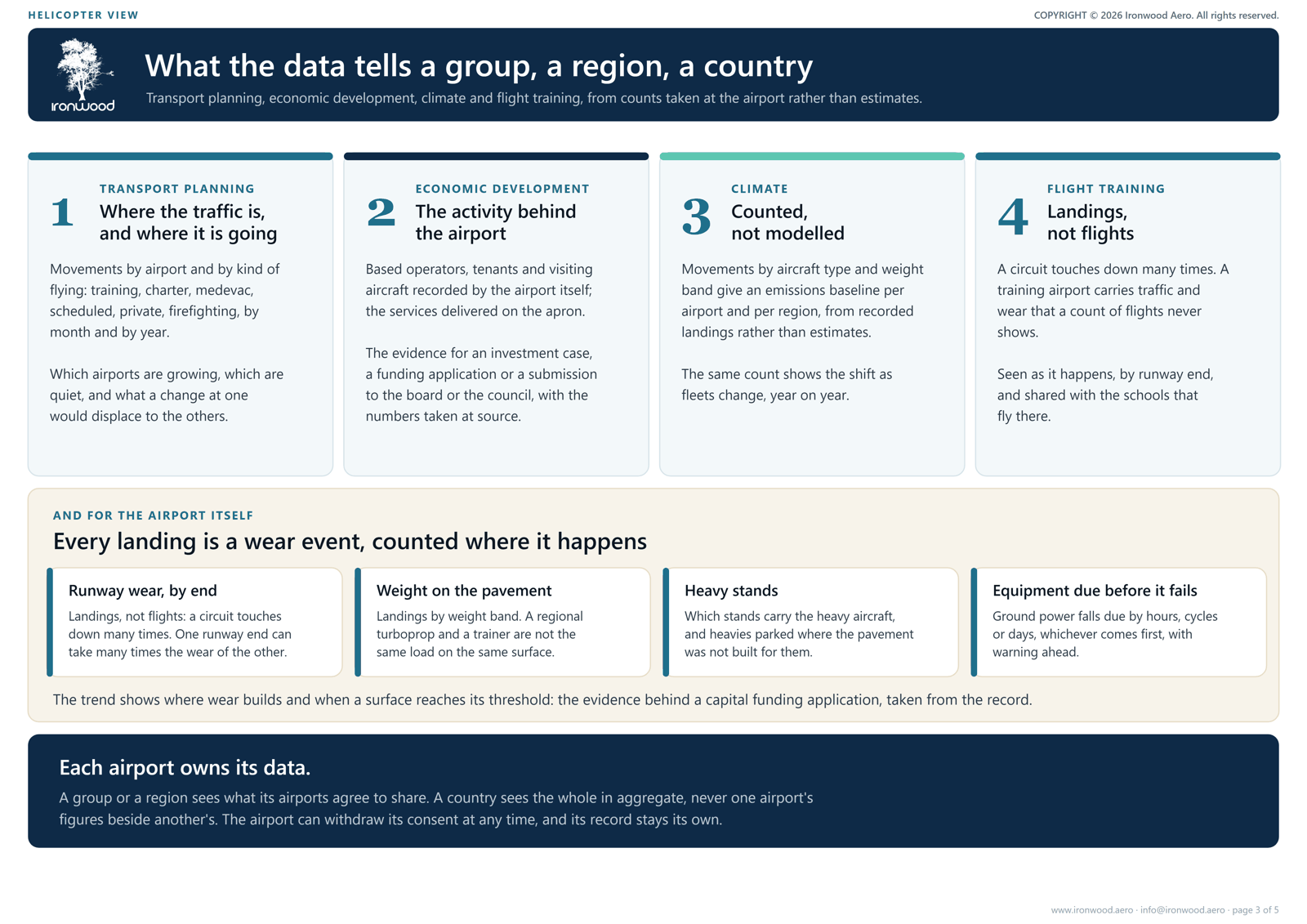The image size is (1307, 924).
Task: Click the 'Heavy stands' card title
Action: [731, 590]
